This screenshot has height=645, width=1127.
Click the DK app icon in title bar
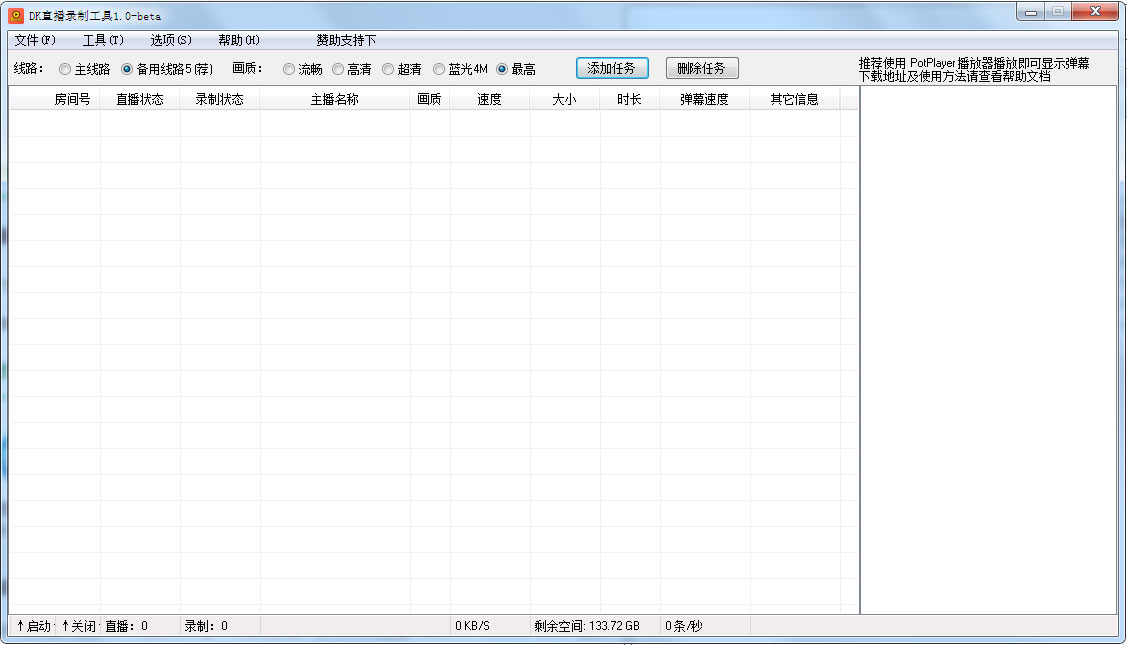16,15
